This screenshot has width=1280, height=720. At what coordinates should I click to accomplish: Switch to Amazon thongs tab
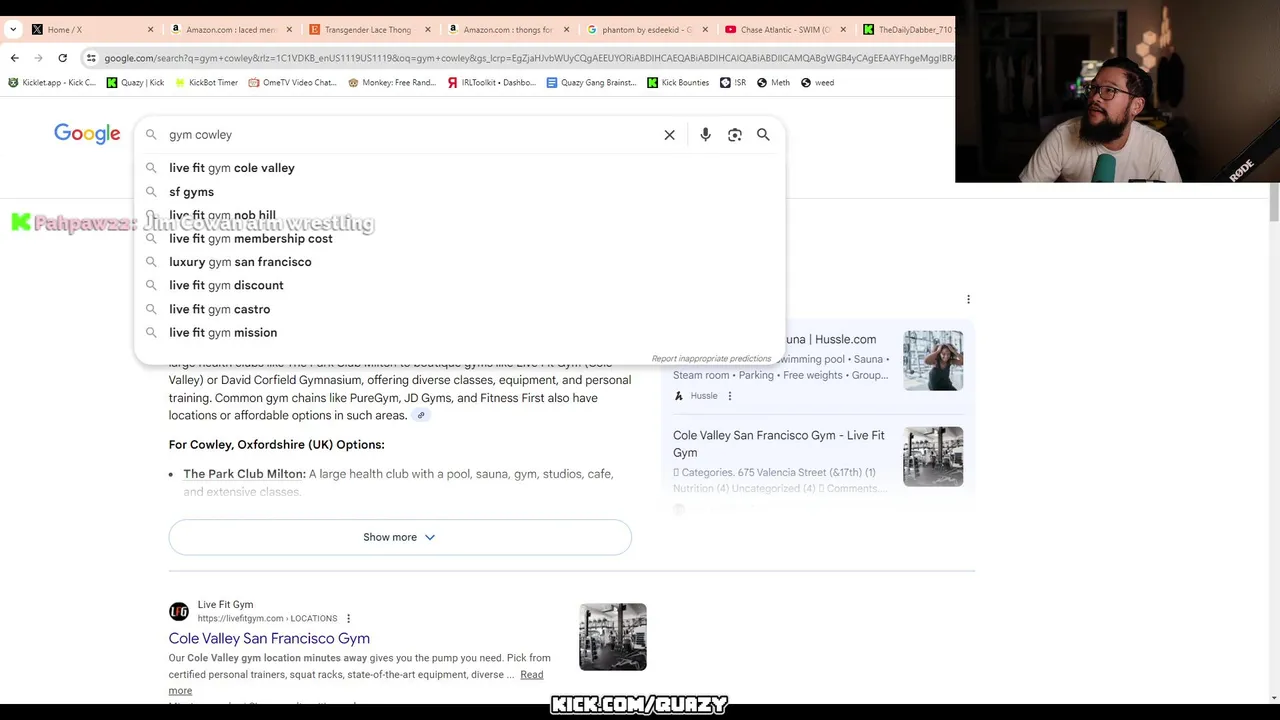pos(507,30)
